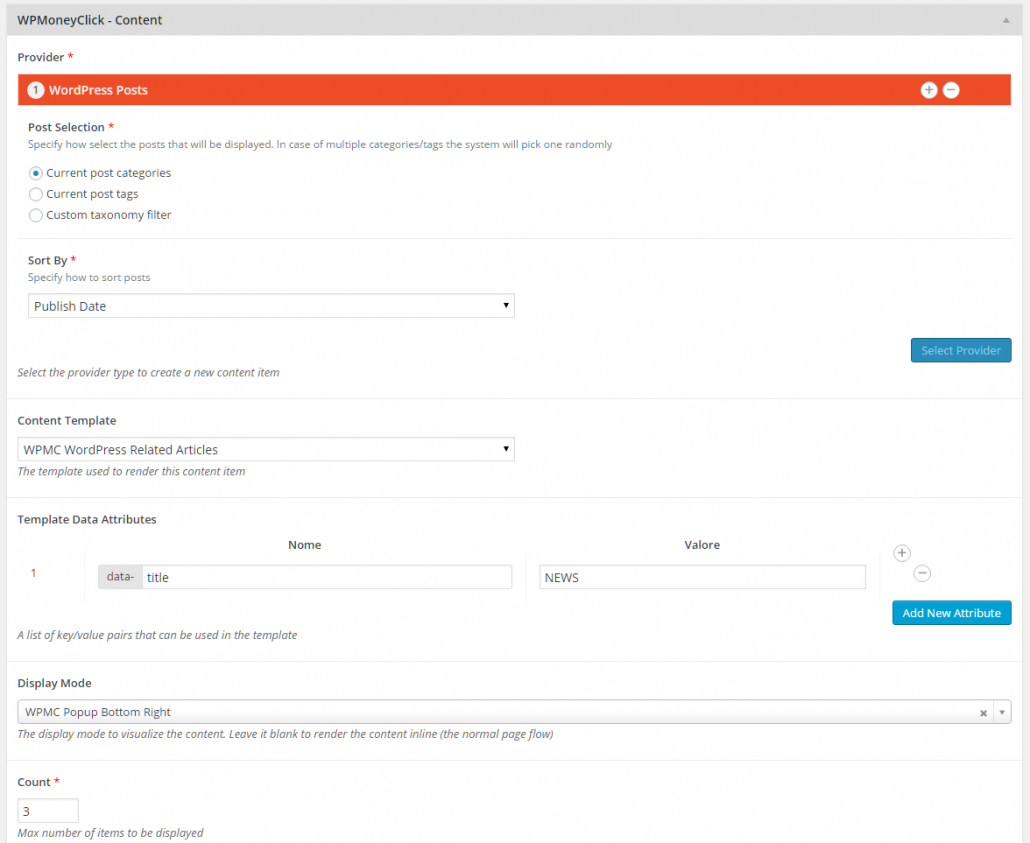Add provider with plus icon in orange bar
The height and width of the screenshot is (843, 1030).
coord(929,90)
